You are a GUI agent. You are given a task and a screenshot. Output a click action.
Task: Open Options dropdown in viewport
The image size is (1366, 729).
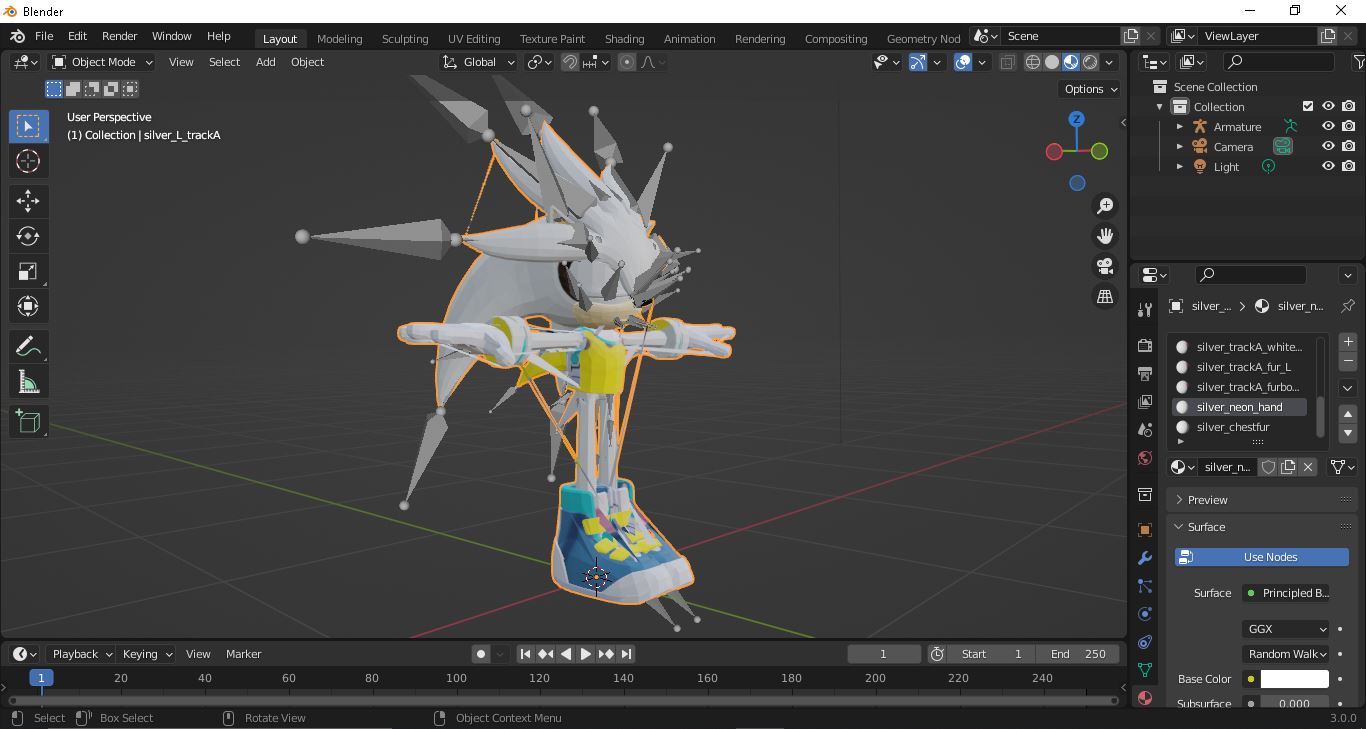pyautogui.click(x=1091, y=89)
